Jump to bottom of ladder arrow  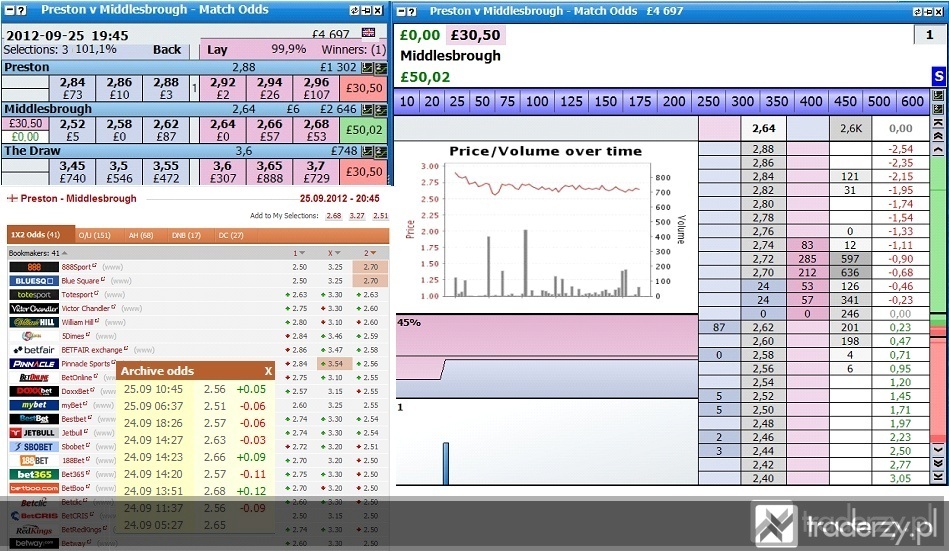point(938,477)
